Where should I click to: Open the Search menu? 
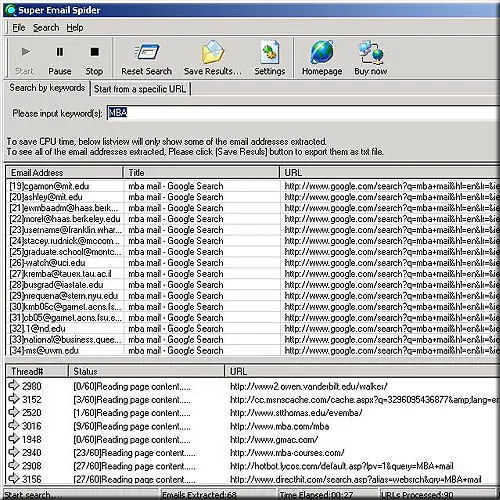tap(46, 28)
